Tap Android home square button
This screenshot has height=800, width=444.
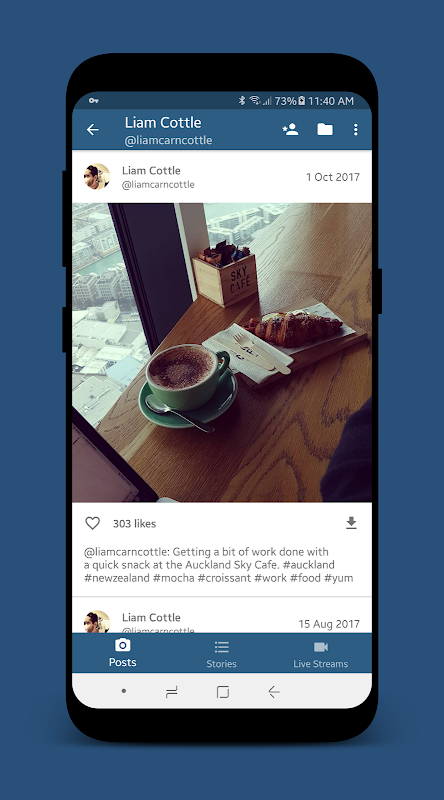click(x=223, y=692)
